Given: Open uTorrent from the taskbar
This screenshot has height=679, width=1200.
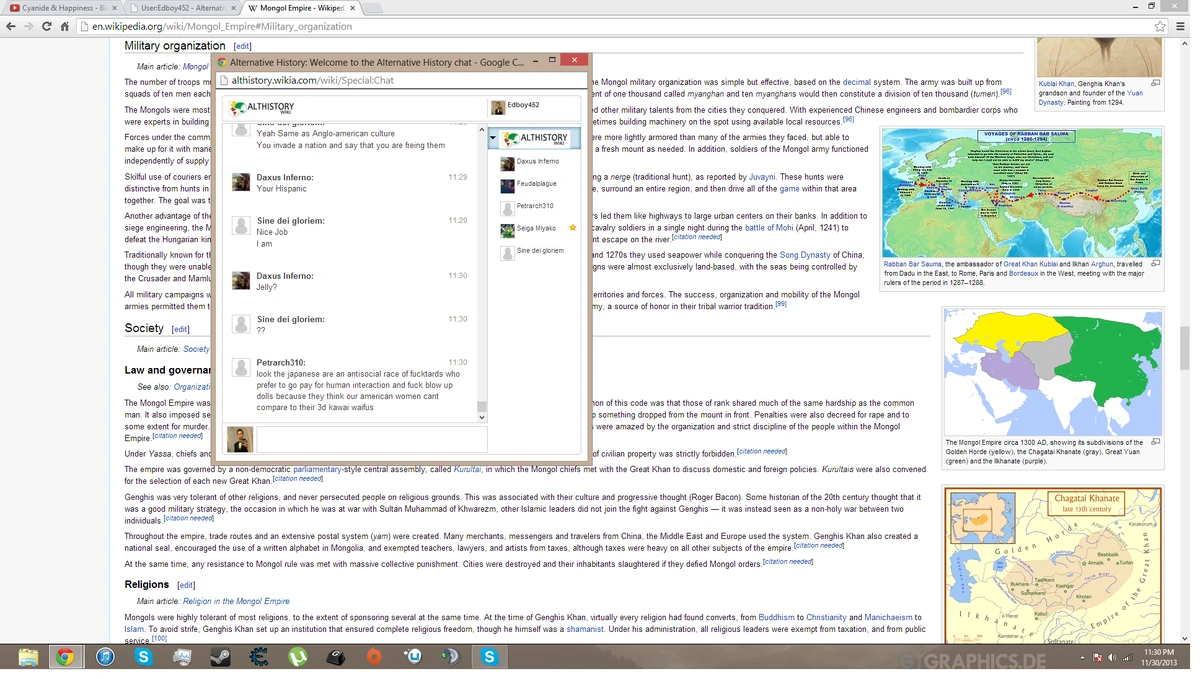Looking at the screenshot, I should point(297,657).
